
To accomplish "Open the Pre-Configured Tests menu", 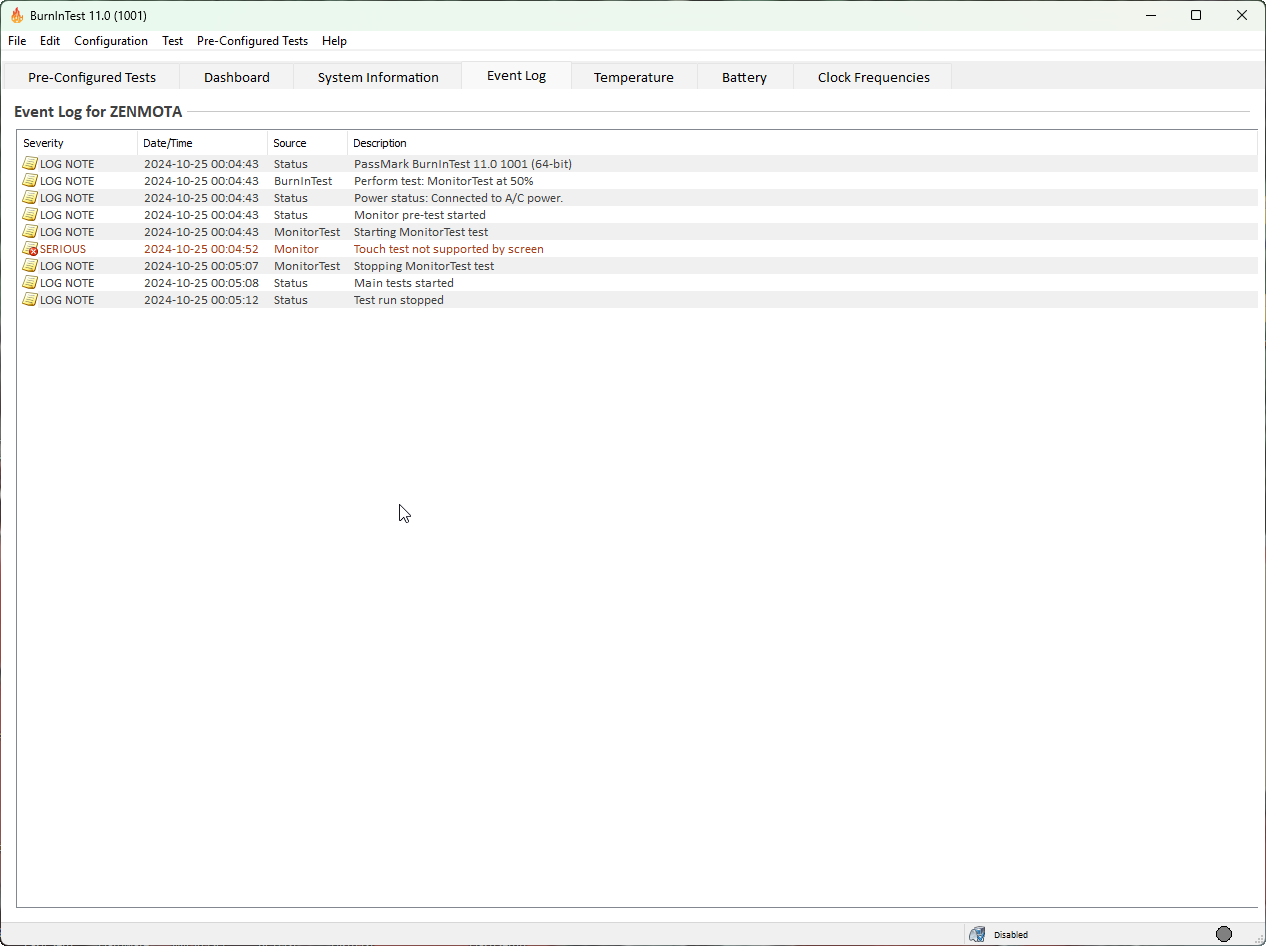I will pos(252,41).
